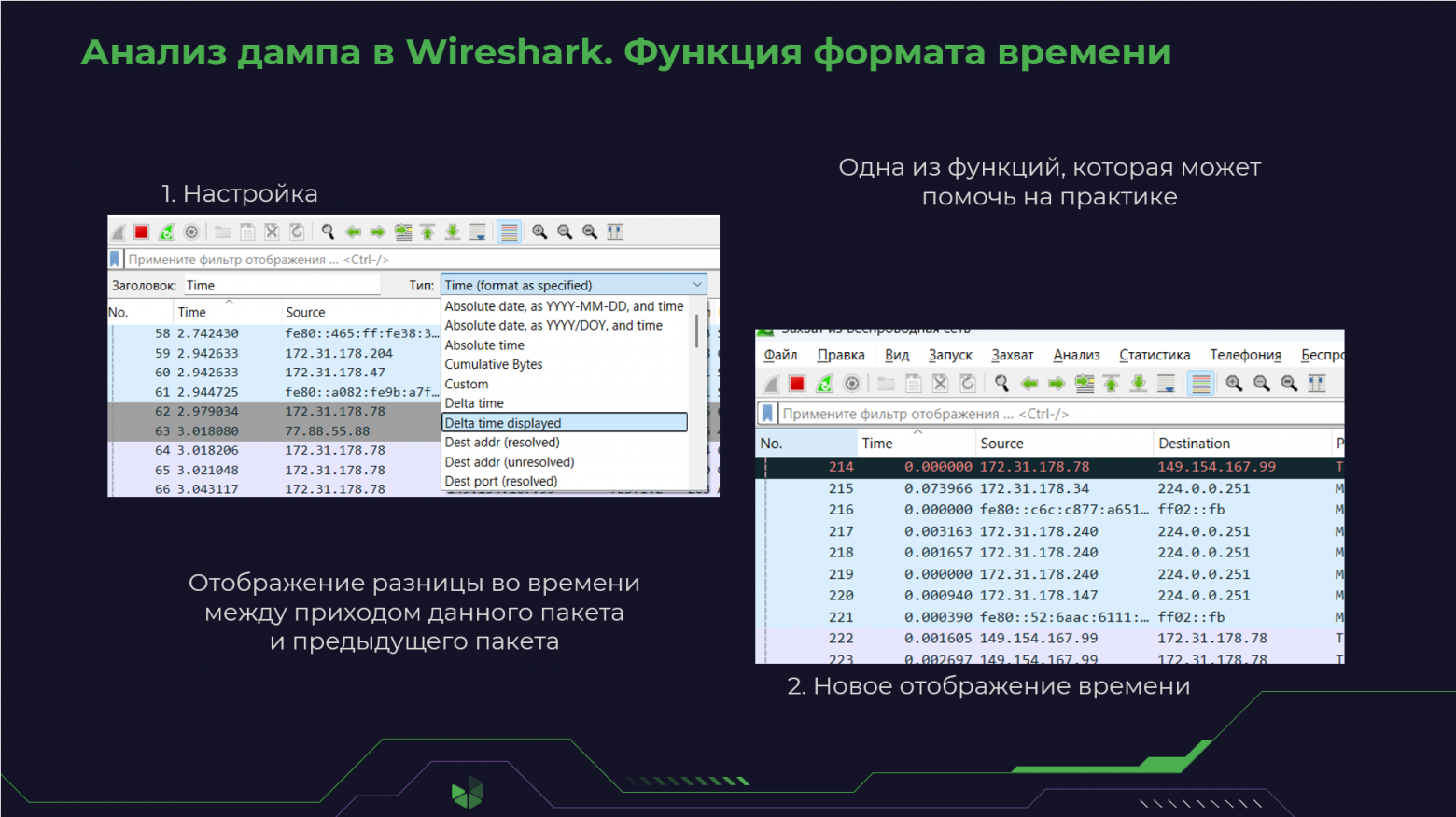Click Source column header in left screenshot

[x=360, y=313]
